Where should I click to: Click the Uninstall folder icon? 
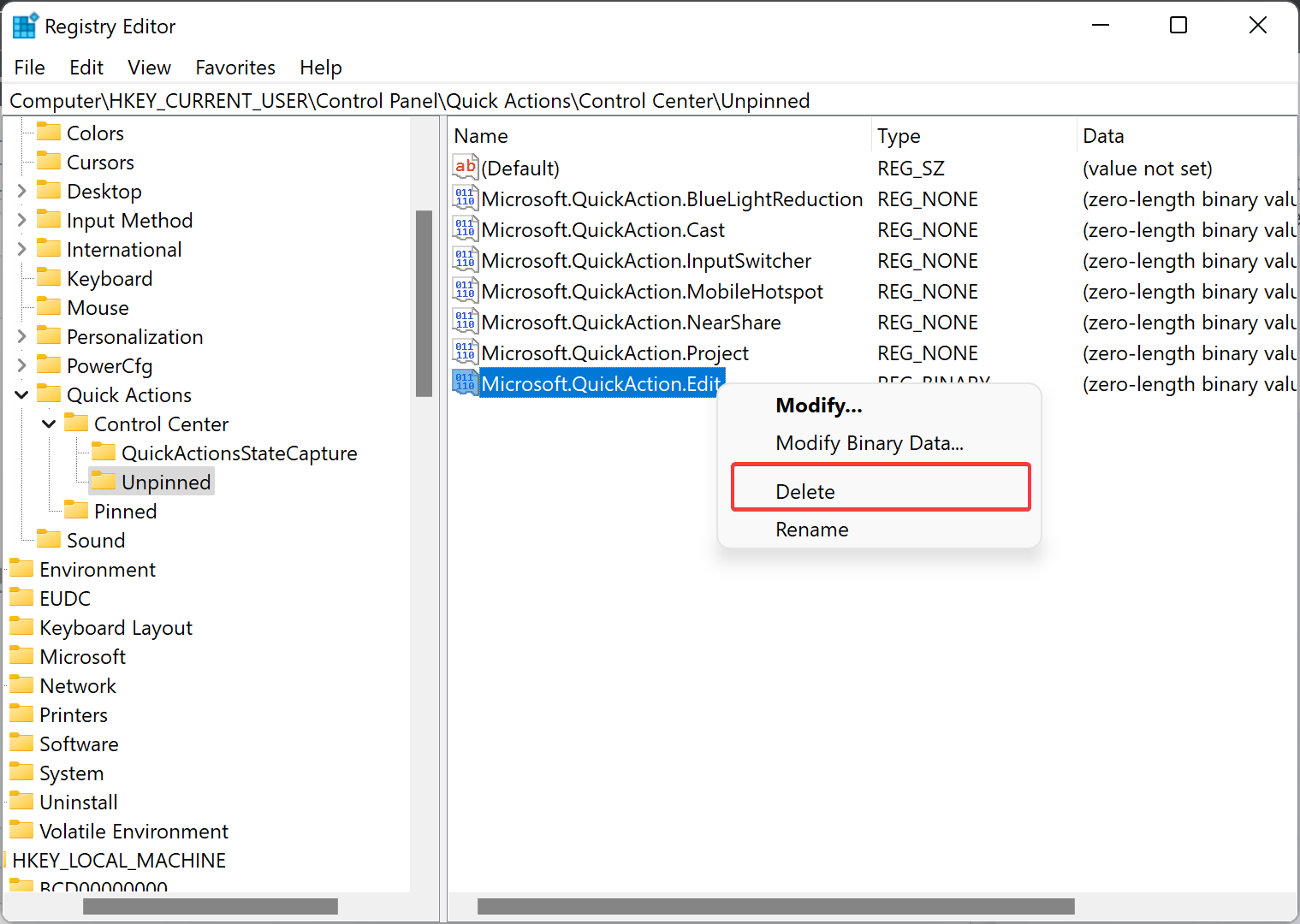point(21,801)
